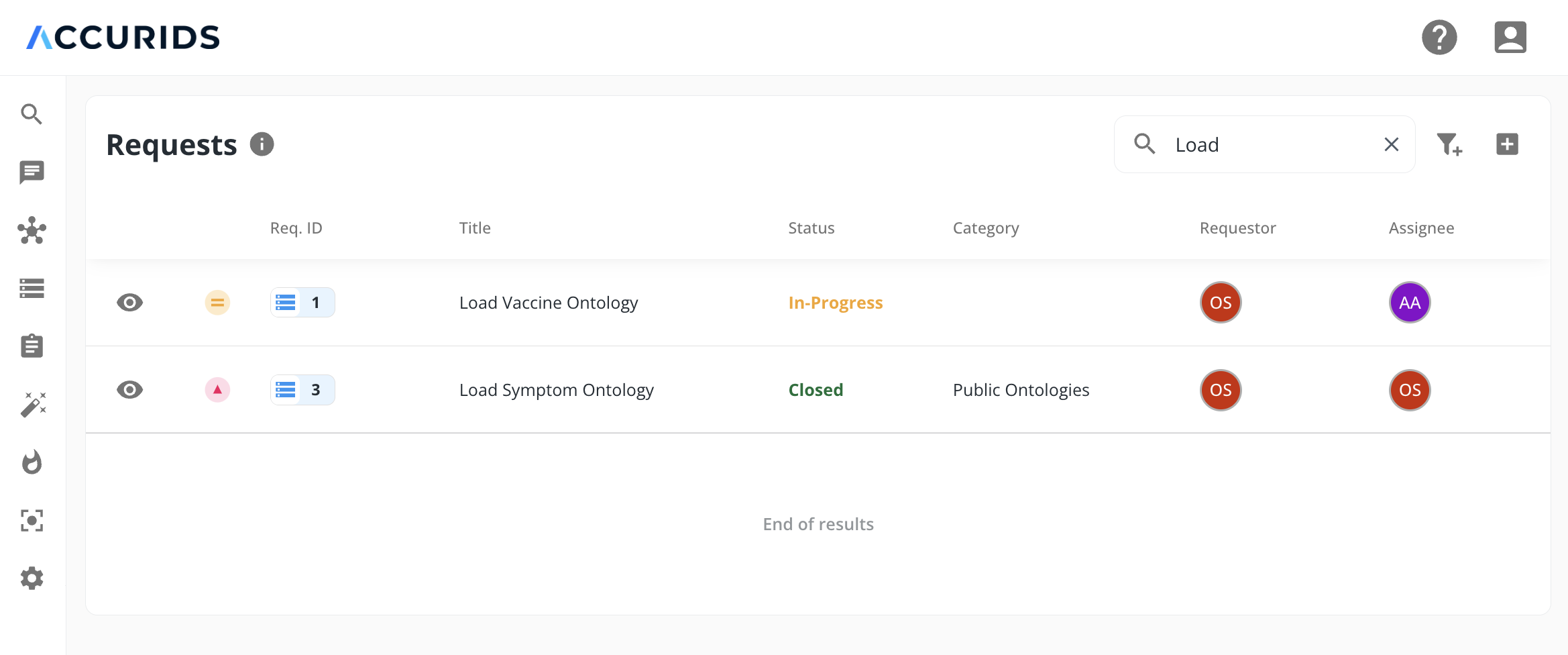Open the Load Symptom Ontology request
The height and width of the screenshot is (655, 1568).
click(556, 390)
